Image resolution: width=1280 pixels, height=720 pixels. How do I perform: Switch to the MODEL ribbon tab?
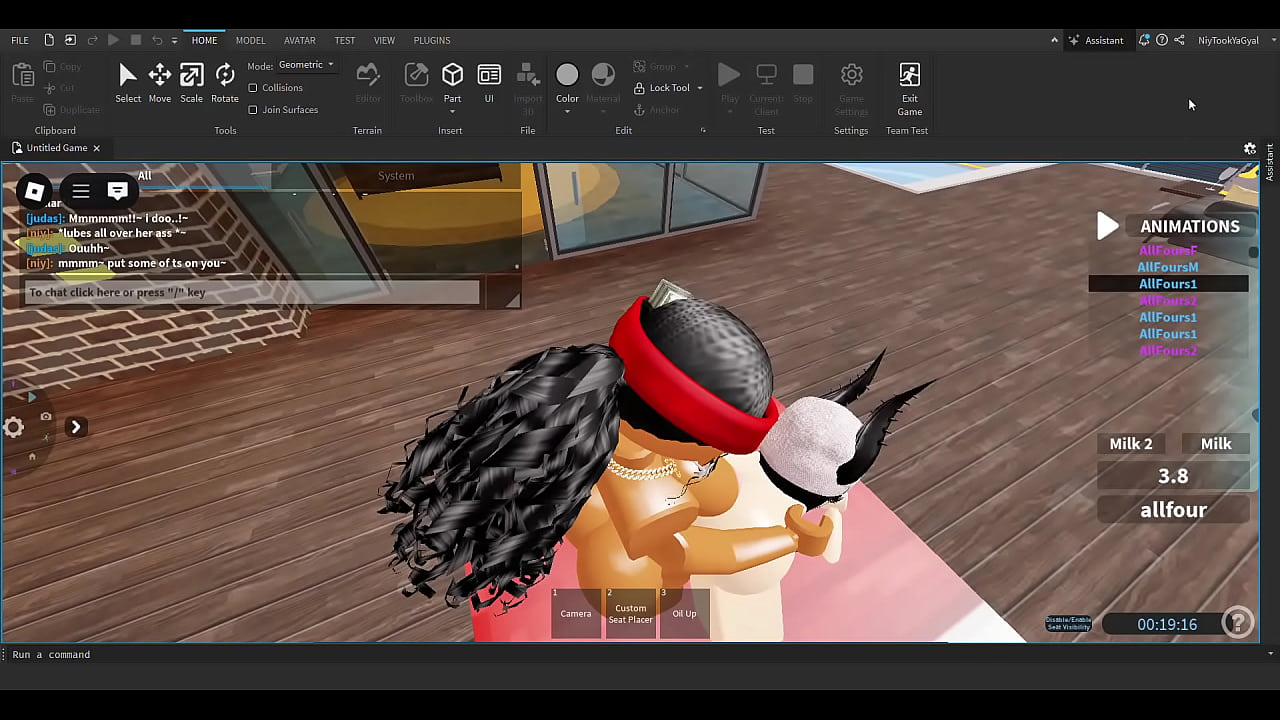(250, 40)
